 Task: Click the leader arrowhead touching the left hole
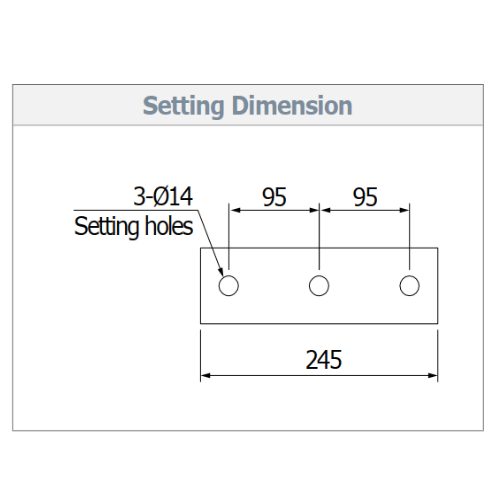point(220,271)
